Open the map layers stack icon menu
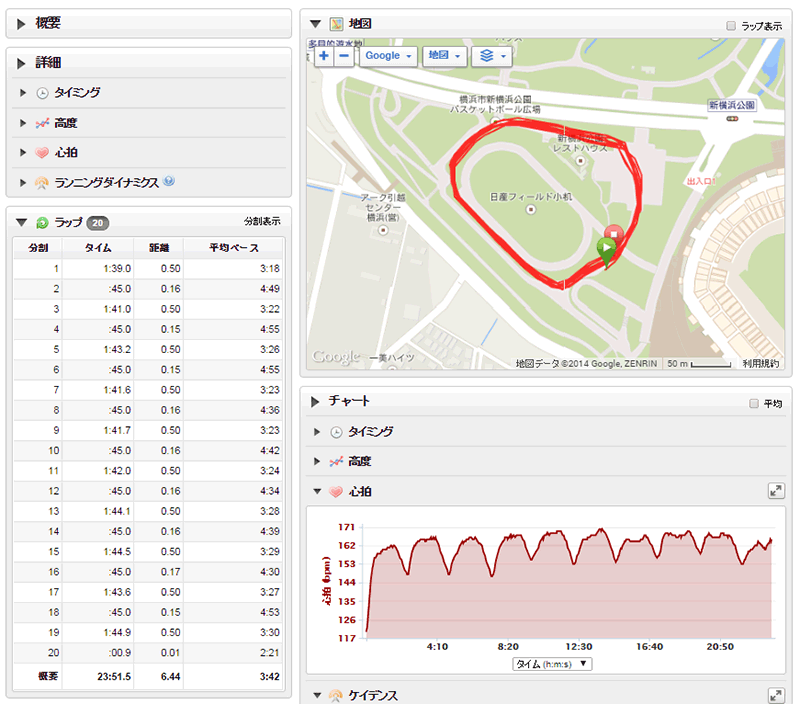Screen dimensions: 800x704 (492, 56)
